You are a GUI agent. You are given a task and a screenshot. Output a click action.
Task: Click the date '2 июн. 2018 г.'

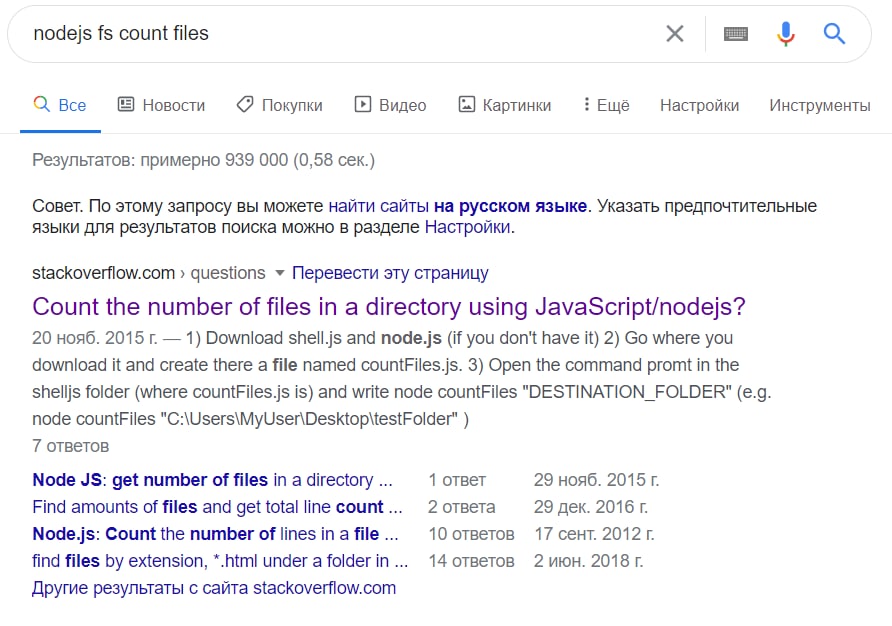click(x=588, y=561)
